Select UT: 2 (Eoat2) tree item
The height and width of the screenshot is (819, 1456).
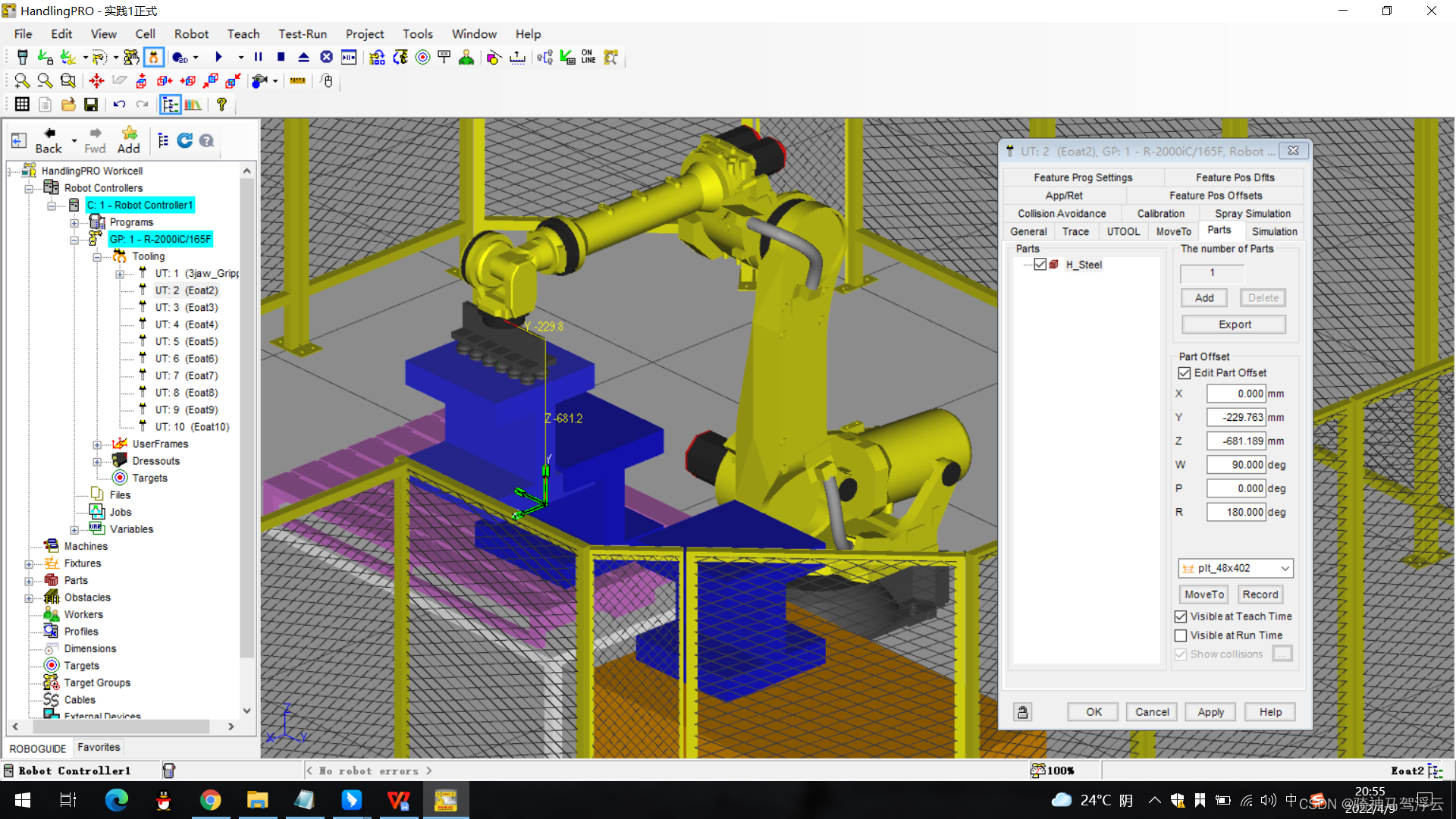(x=187, y=290)
